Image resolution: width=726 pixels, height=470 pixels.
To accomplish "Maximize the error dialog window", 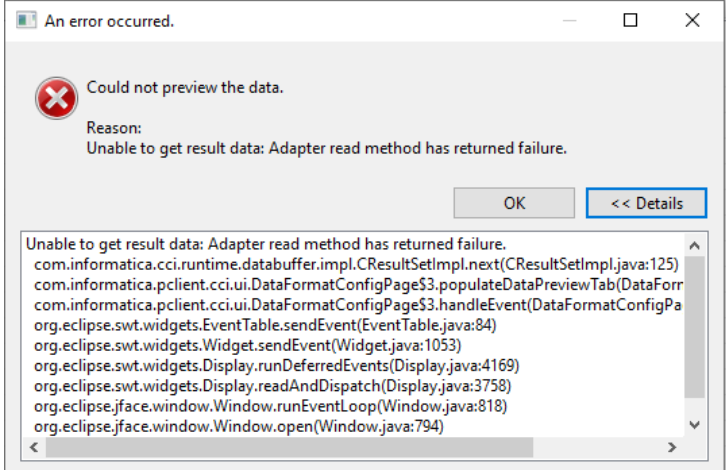I will pos(630,20).
